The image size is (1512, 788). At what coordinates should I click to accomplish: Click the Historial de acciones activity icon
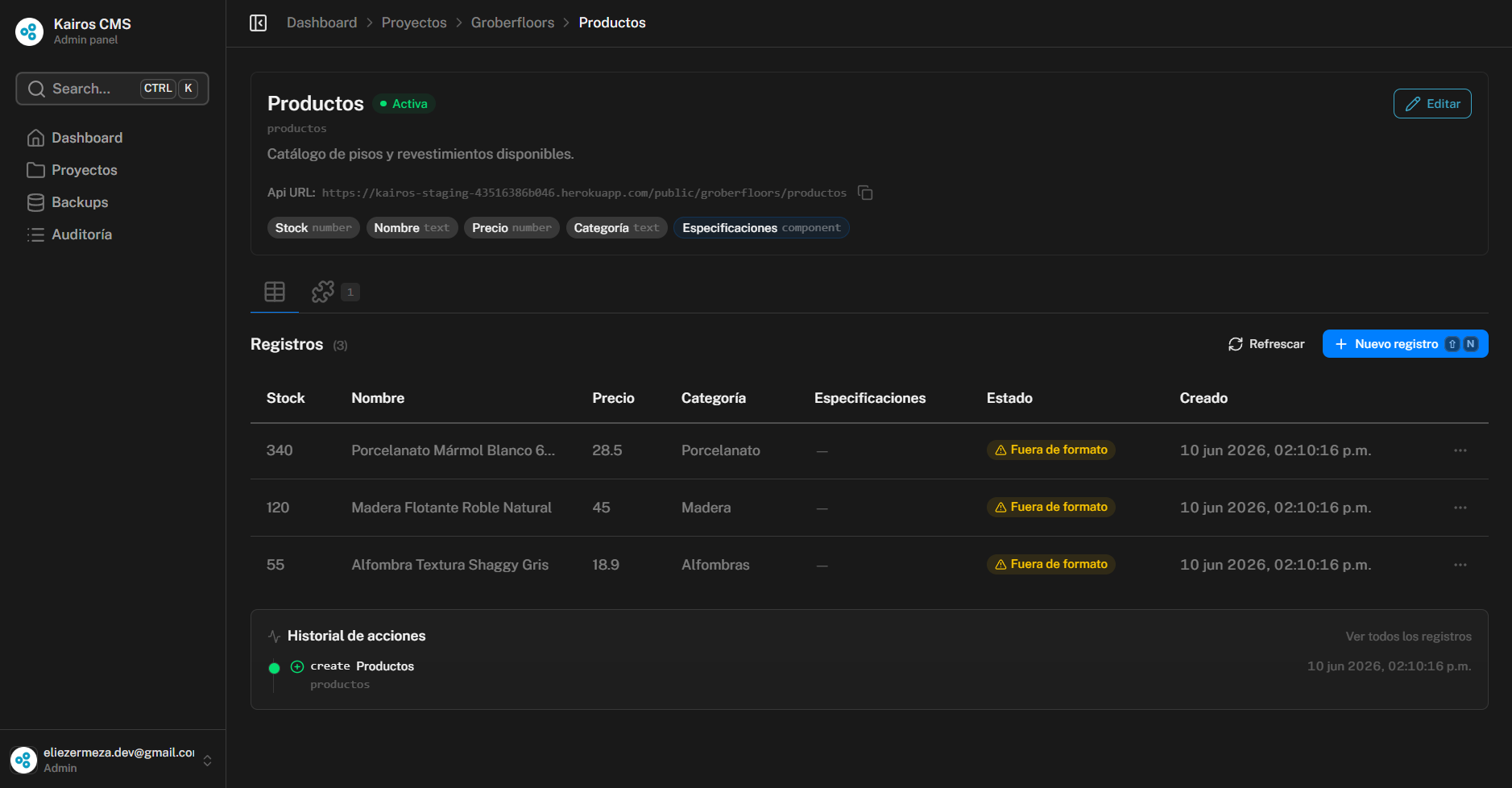(x=274, y=637)
